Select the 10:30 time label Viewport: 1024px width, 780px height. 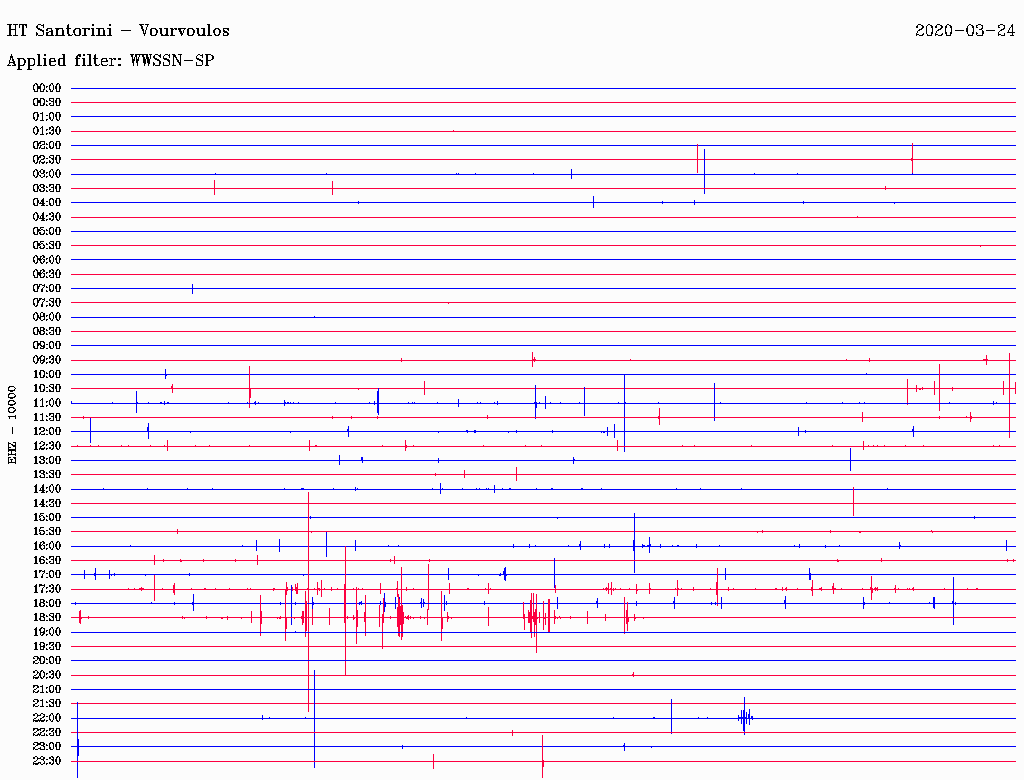(x=47, y=389)
